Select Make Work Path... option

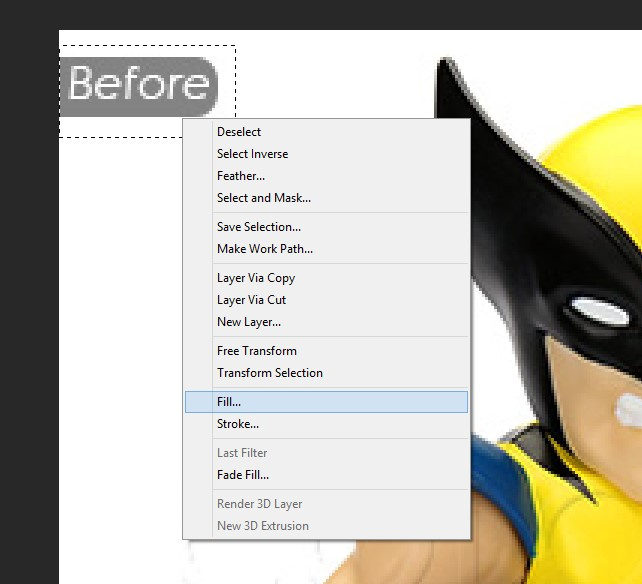[x=265, y=249]
